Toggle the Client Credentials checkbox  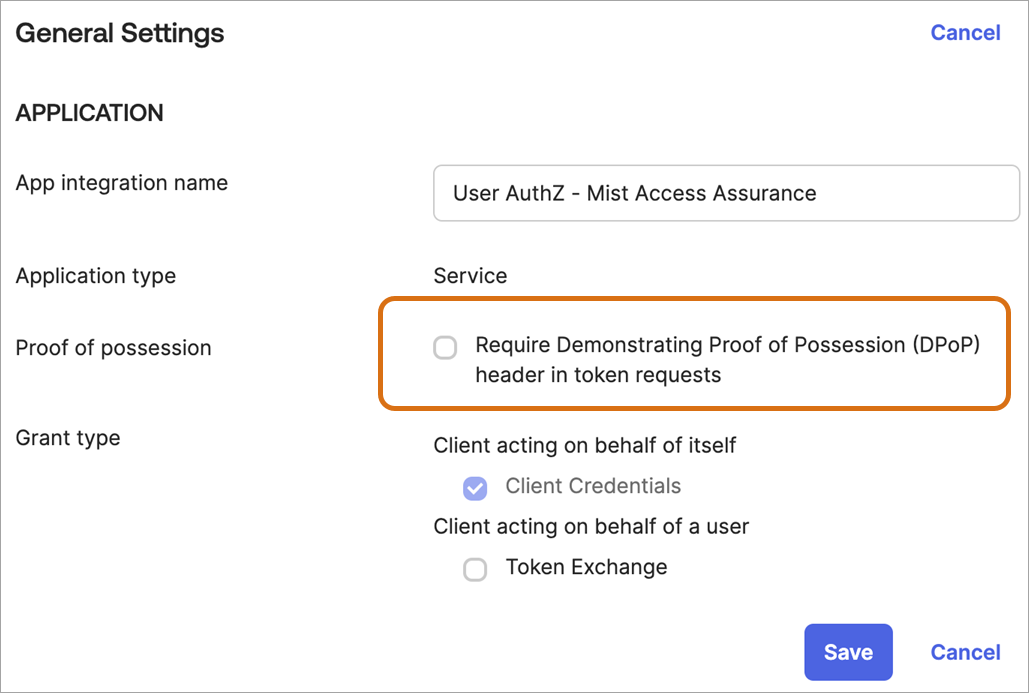[x=475, y=488]
